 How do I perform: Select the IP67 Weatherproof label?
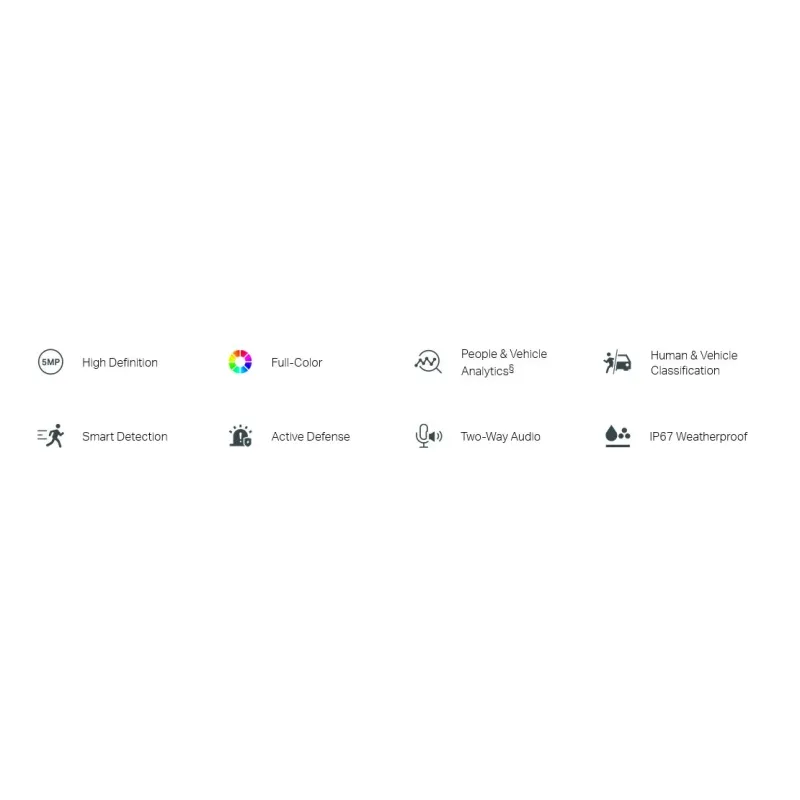698,437
